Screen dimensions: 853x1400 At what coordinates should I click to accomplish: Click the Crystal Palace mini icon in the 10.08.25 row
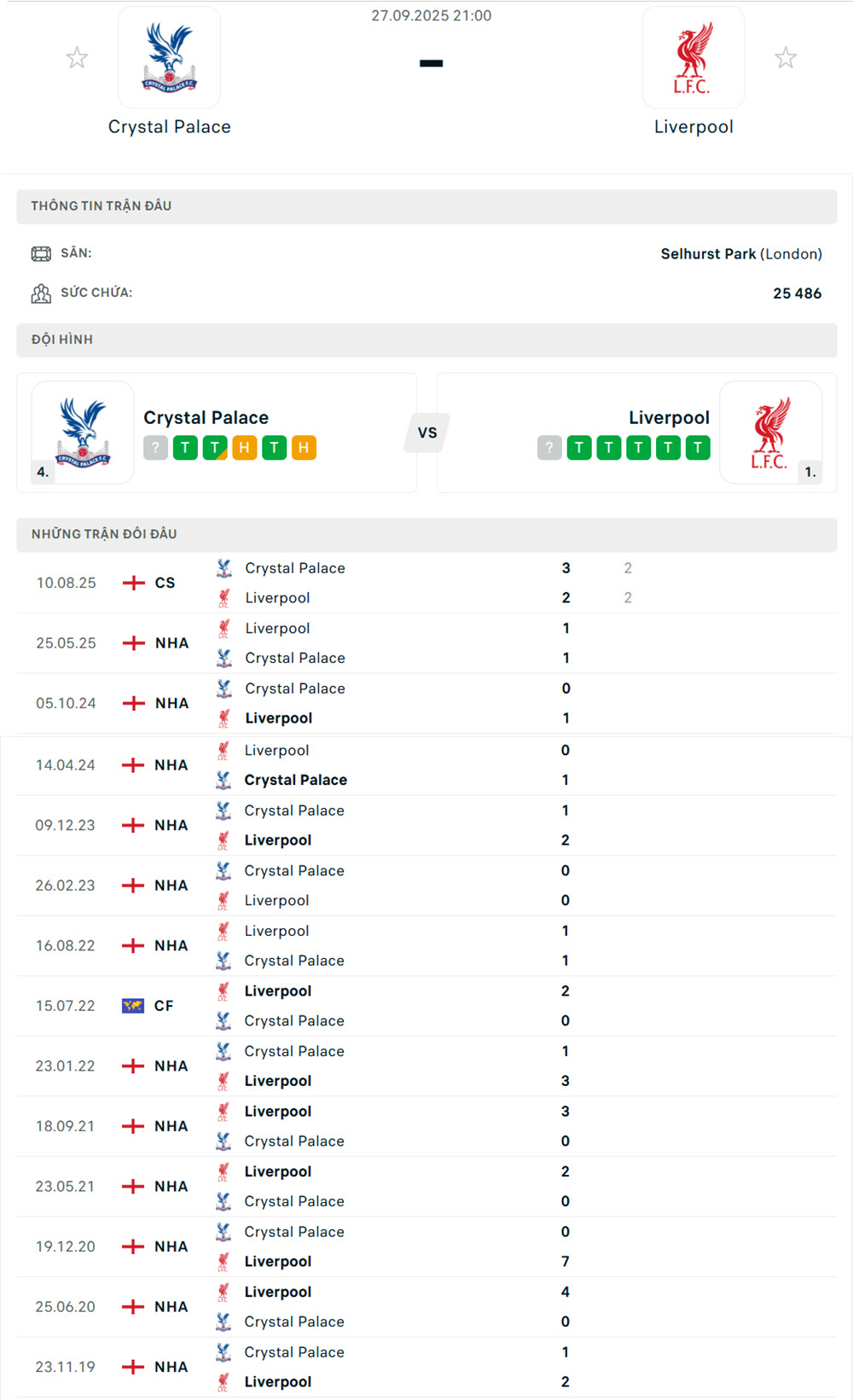223,568
